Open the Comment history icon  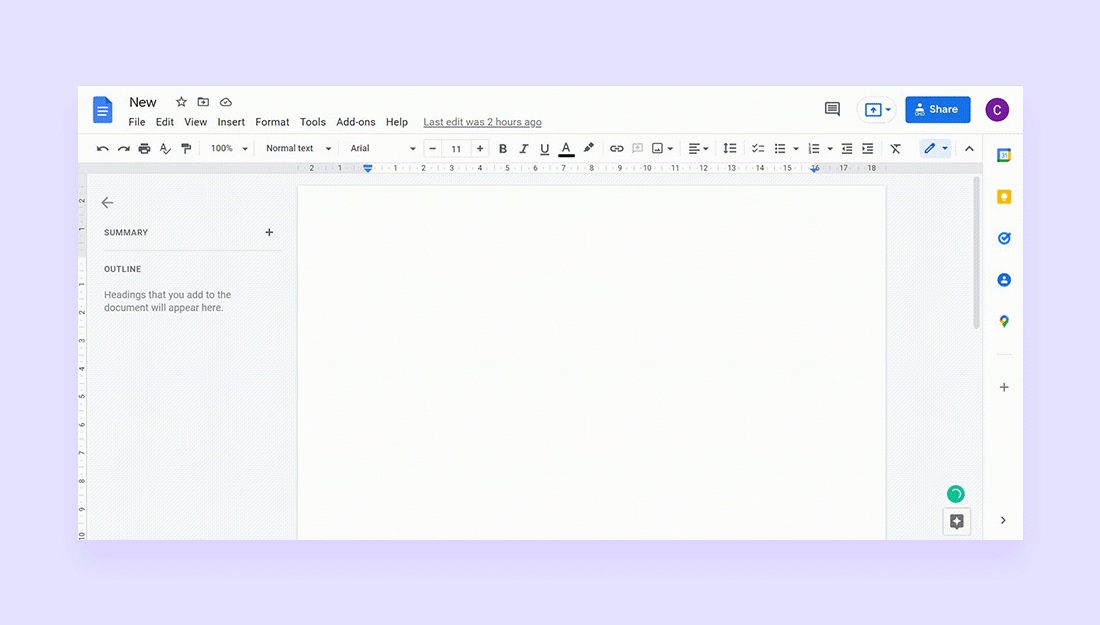832,109
